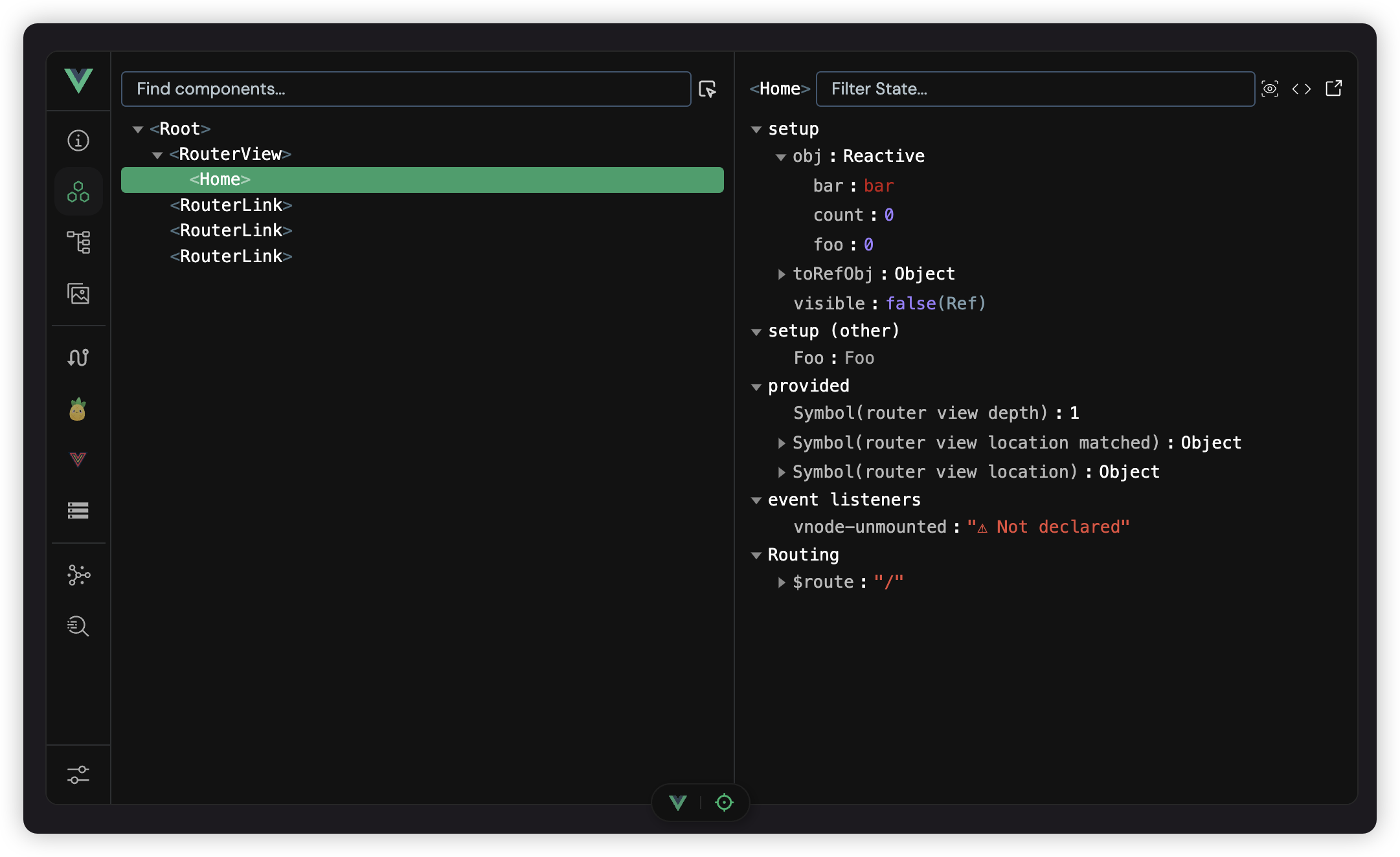Select the RouterView component in tree
This screenshot has height=857, width=1400.
click(x=230, y=154)
